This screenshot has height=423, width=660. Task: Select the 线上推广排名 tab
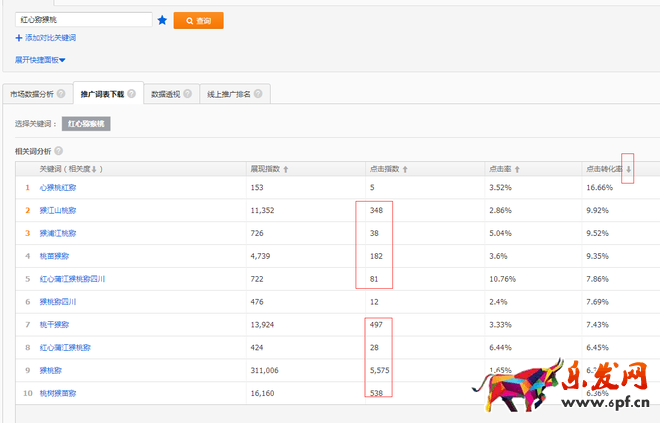(229, 94)
